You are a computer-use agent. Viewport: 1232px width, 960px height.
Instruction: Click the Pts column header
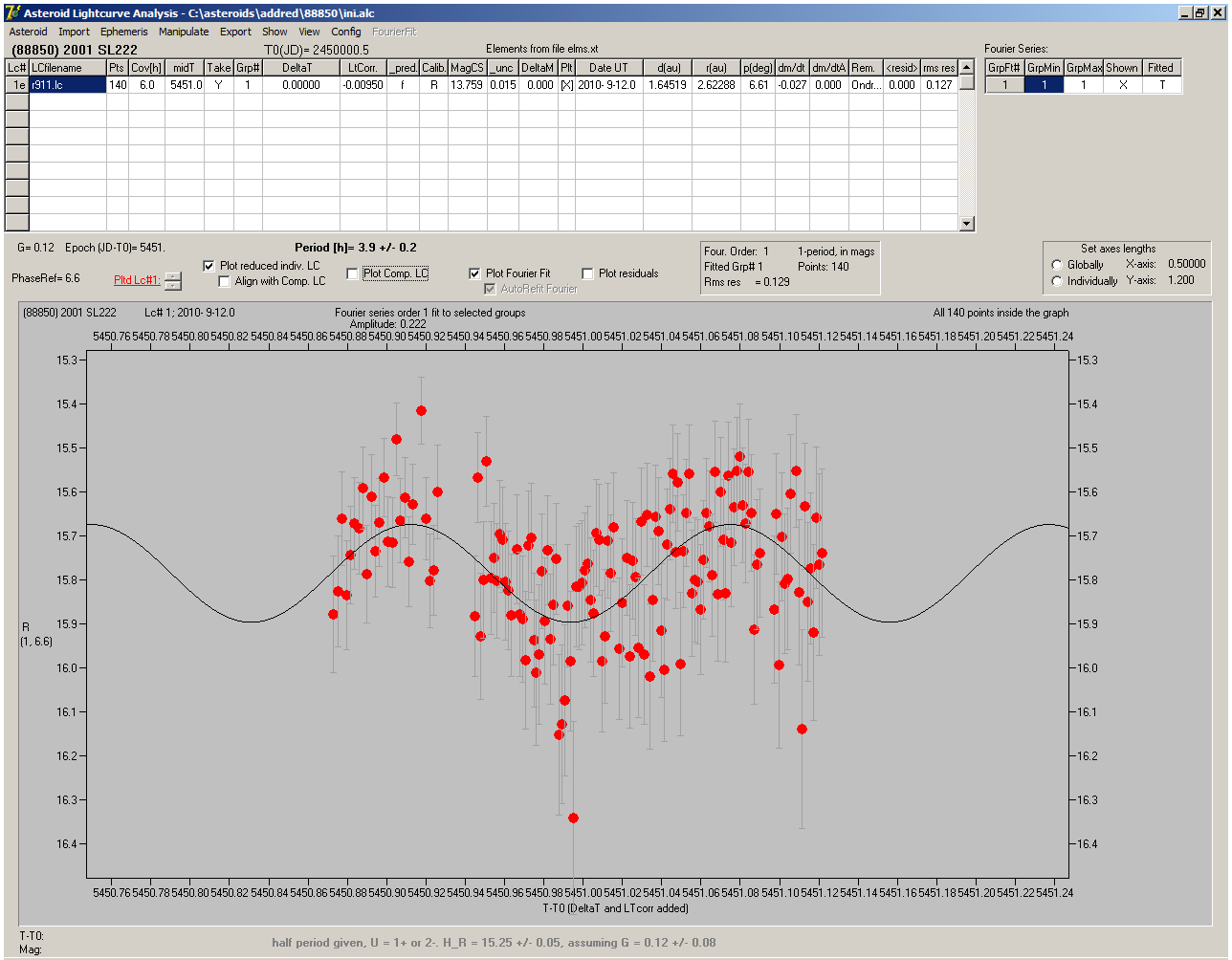click(117, 68)
